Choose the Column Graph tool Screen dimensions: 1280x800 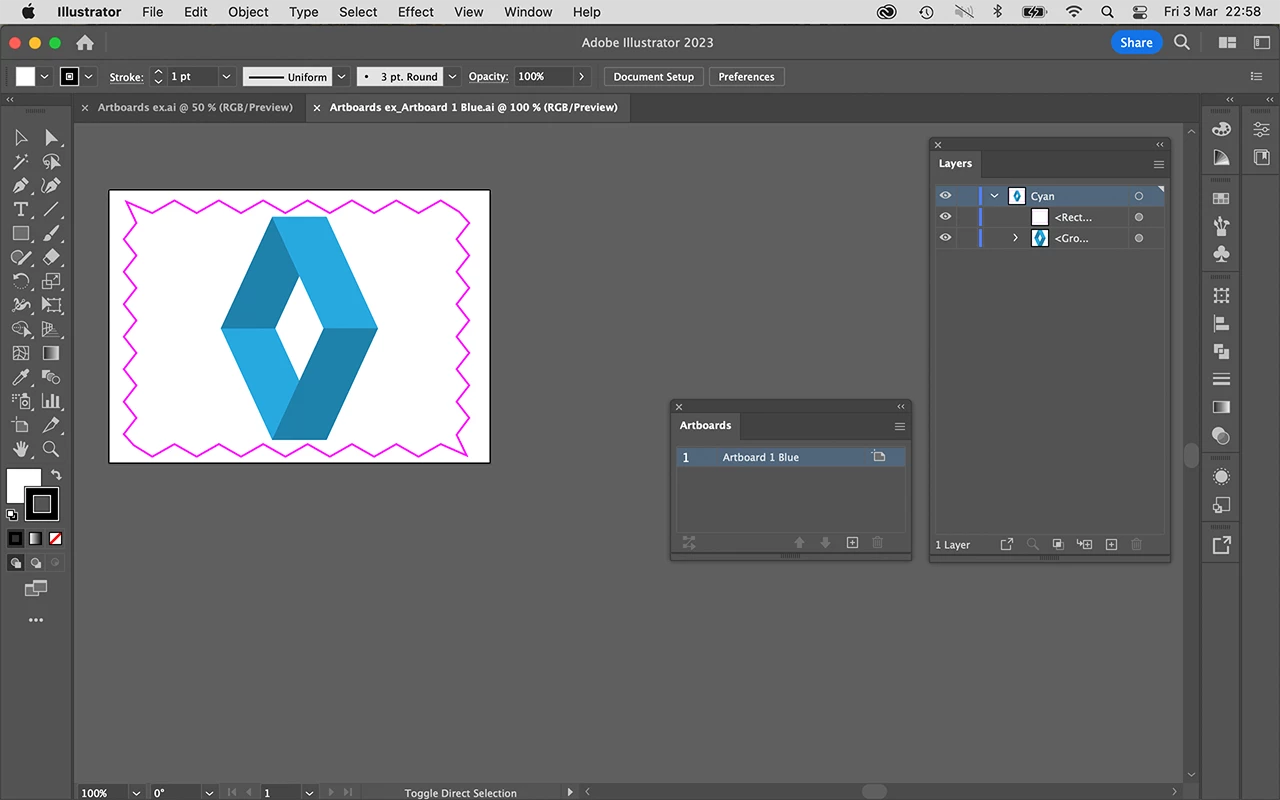point(52,402)
